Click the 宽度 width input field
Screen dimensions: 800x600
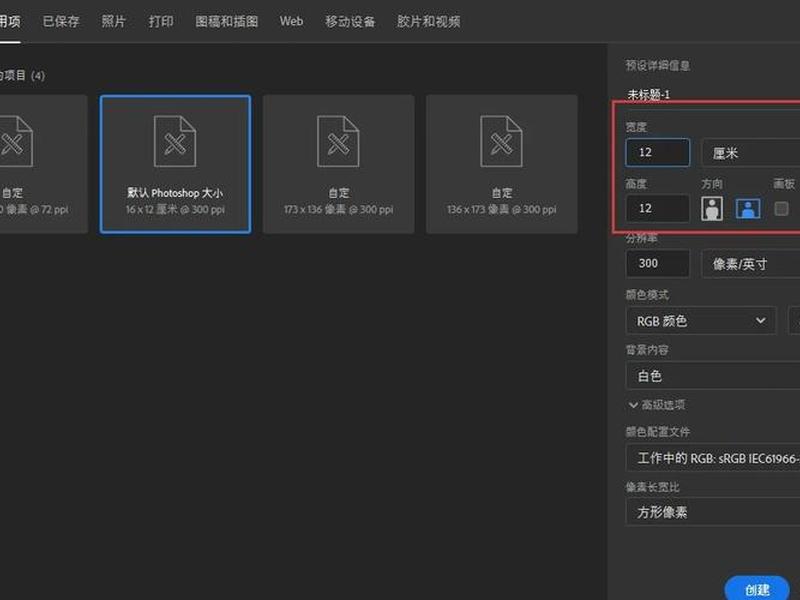pos(658,152)
